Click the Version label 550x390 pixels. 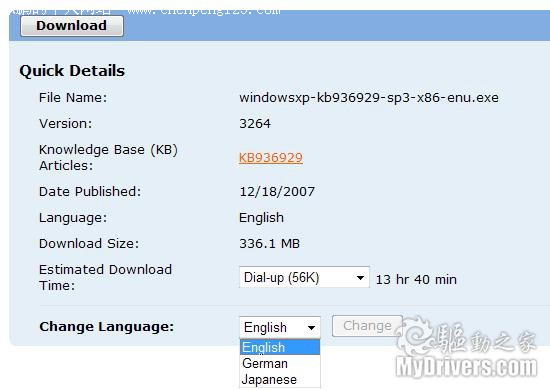[66, 123]
